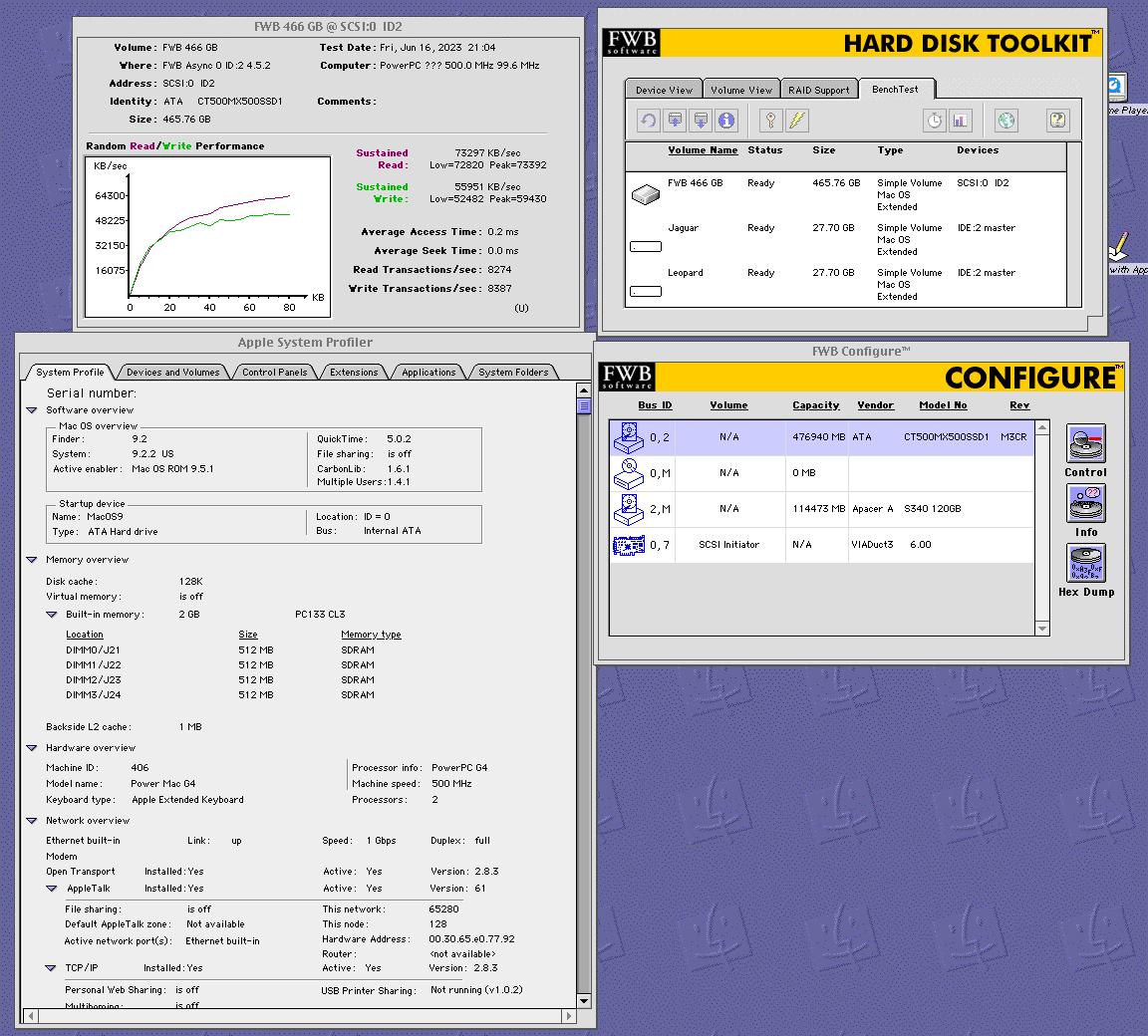
Task: Select the Leopard volume drive icon
Action: [x=646, y=291]
